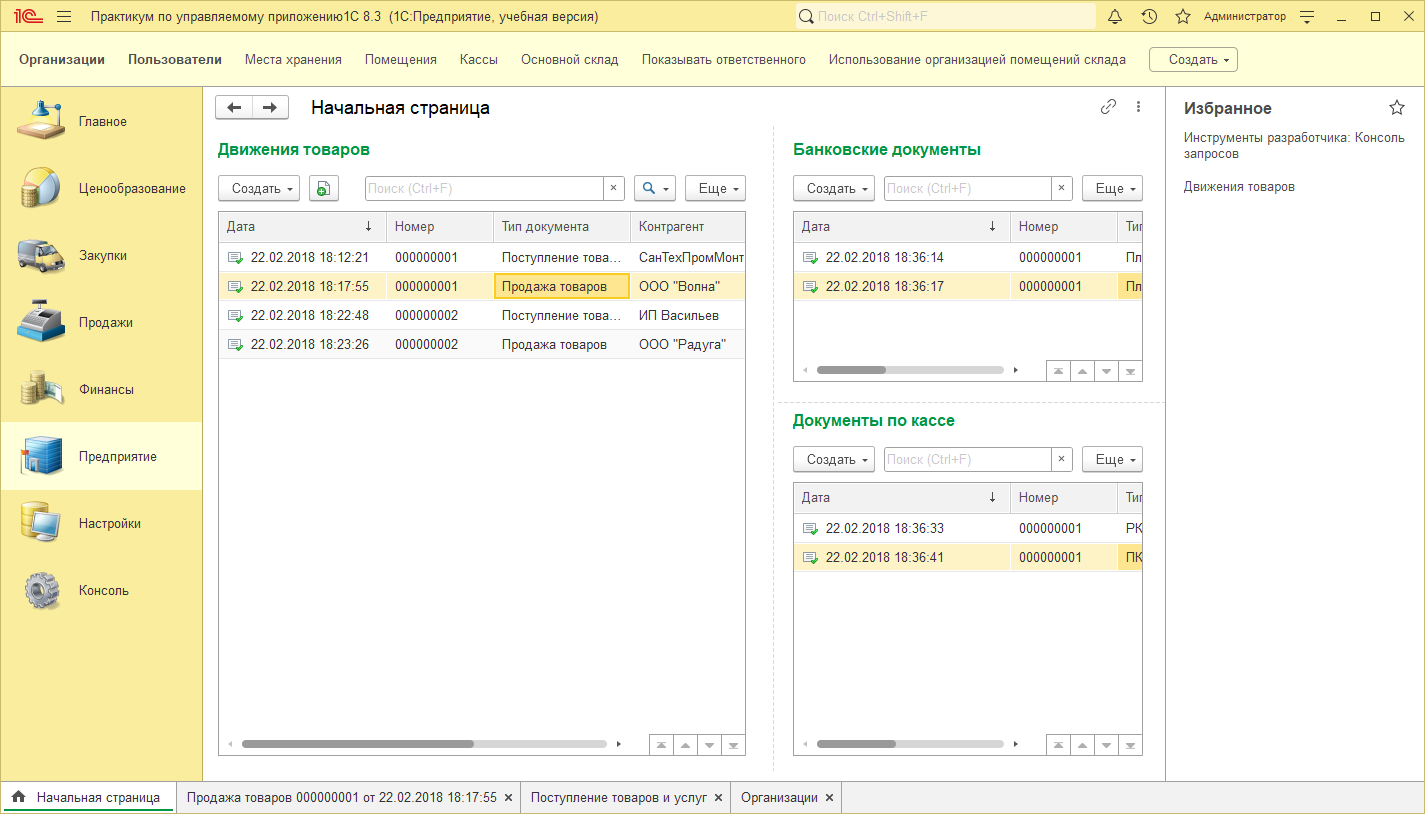Open the Основной склад command
This screenshot has height=814, width=1425.
pyautogui.click(x=570, y=60)
